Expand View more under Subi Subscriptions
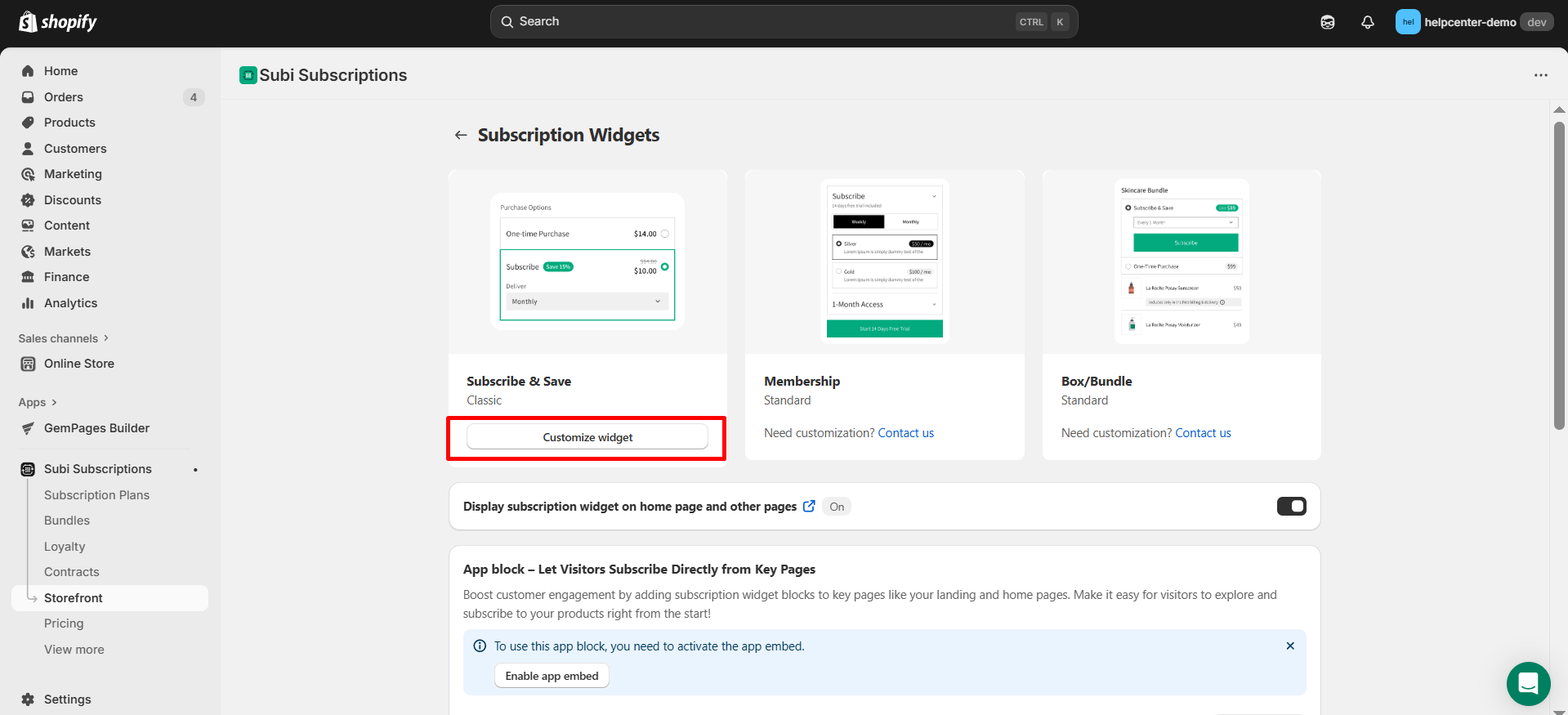 click(x=74, y=650)
